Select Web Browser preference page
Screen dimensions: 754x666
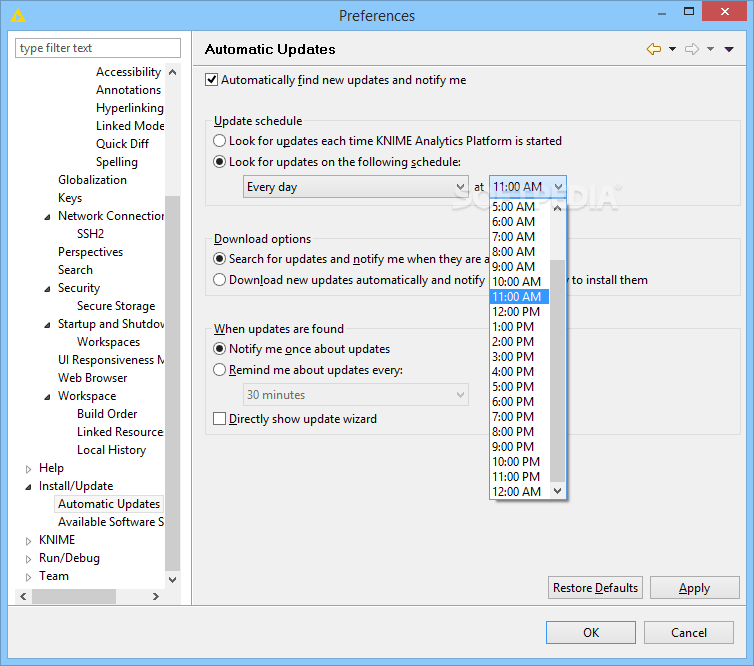(x=92, y=377)
